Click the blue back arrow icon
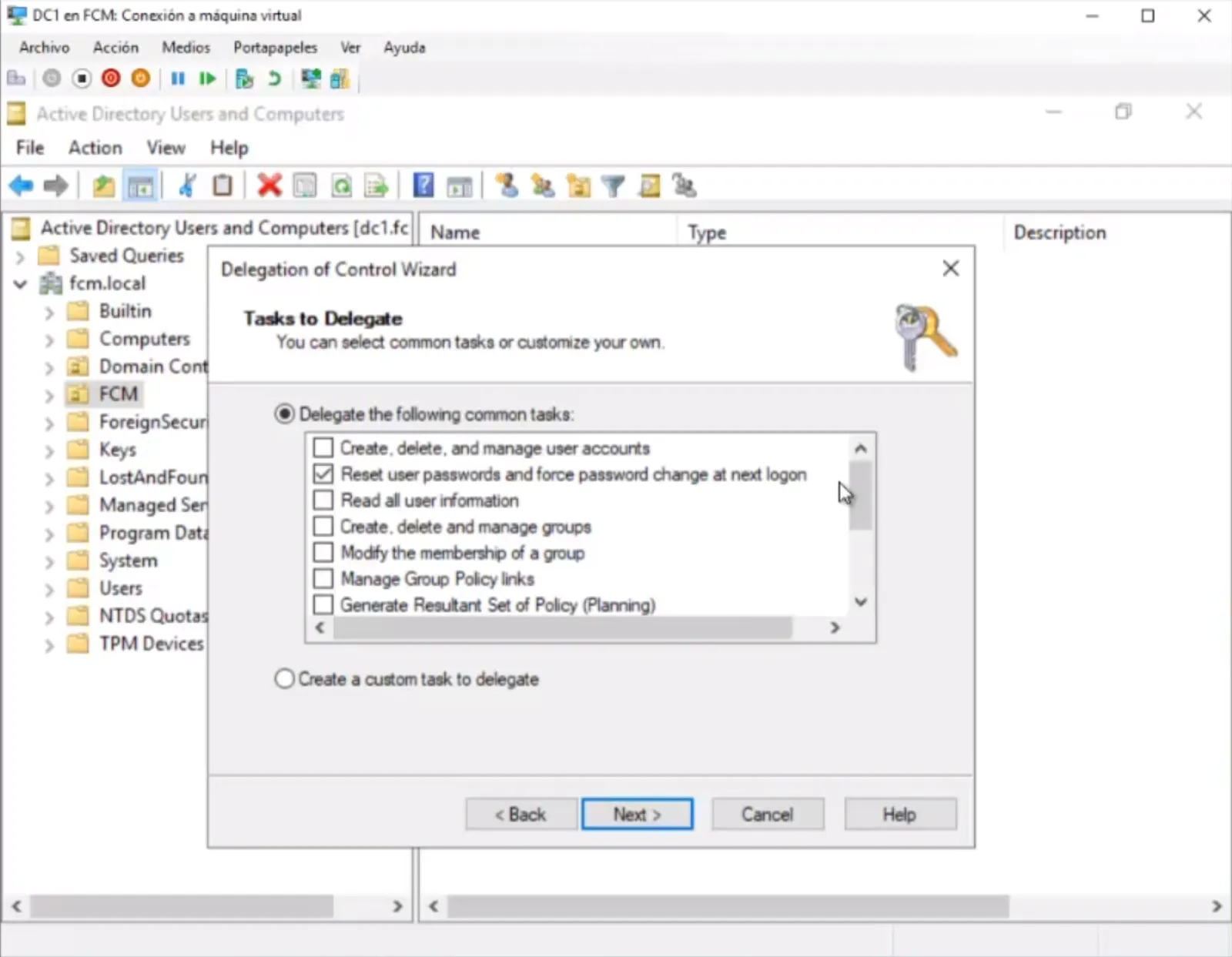1232x957 pixels. (21, 186)
